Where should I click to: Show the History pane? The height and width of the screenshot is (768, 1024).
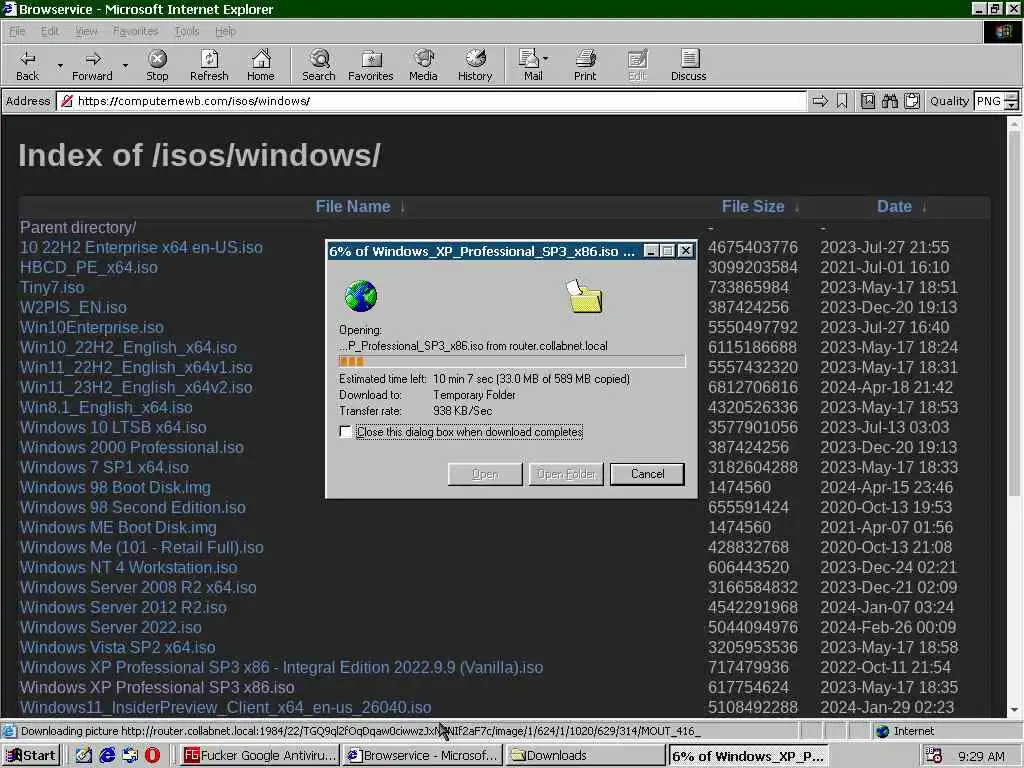click(475, 65)
